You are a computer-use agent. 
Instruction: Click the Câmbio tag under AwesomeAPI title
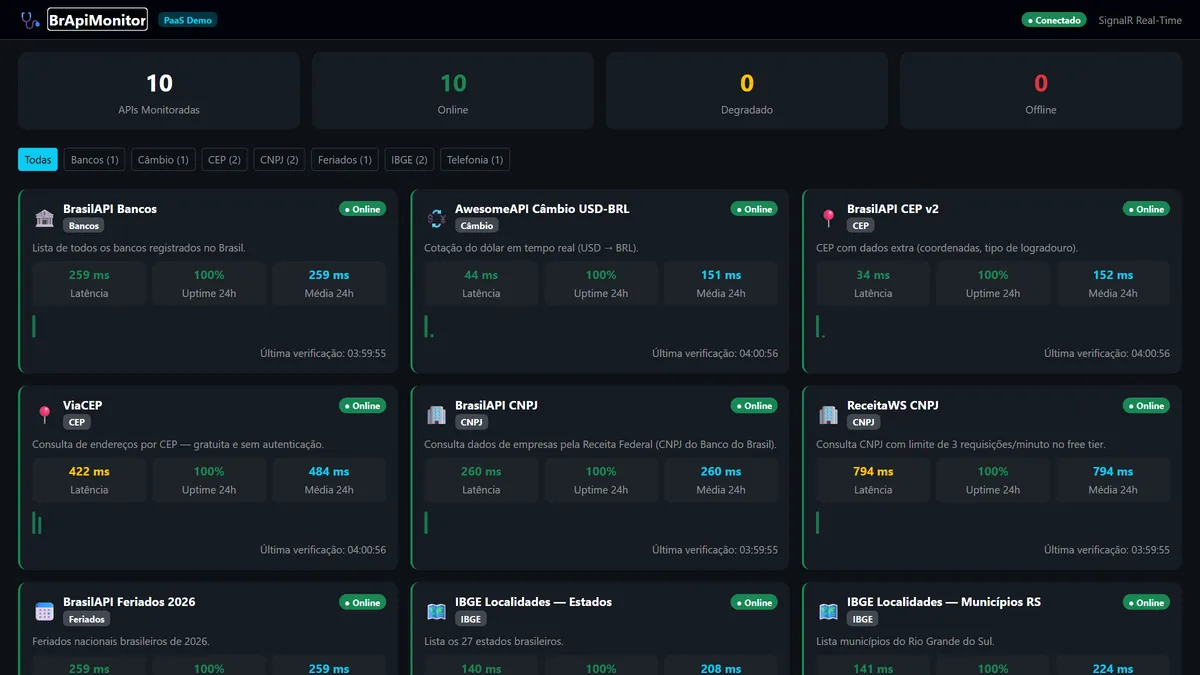pos(478,226)
